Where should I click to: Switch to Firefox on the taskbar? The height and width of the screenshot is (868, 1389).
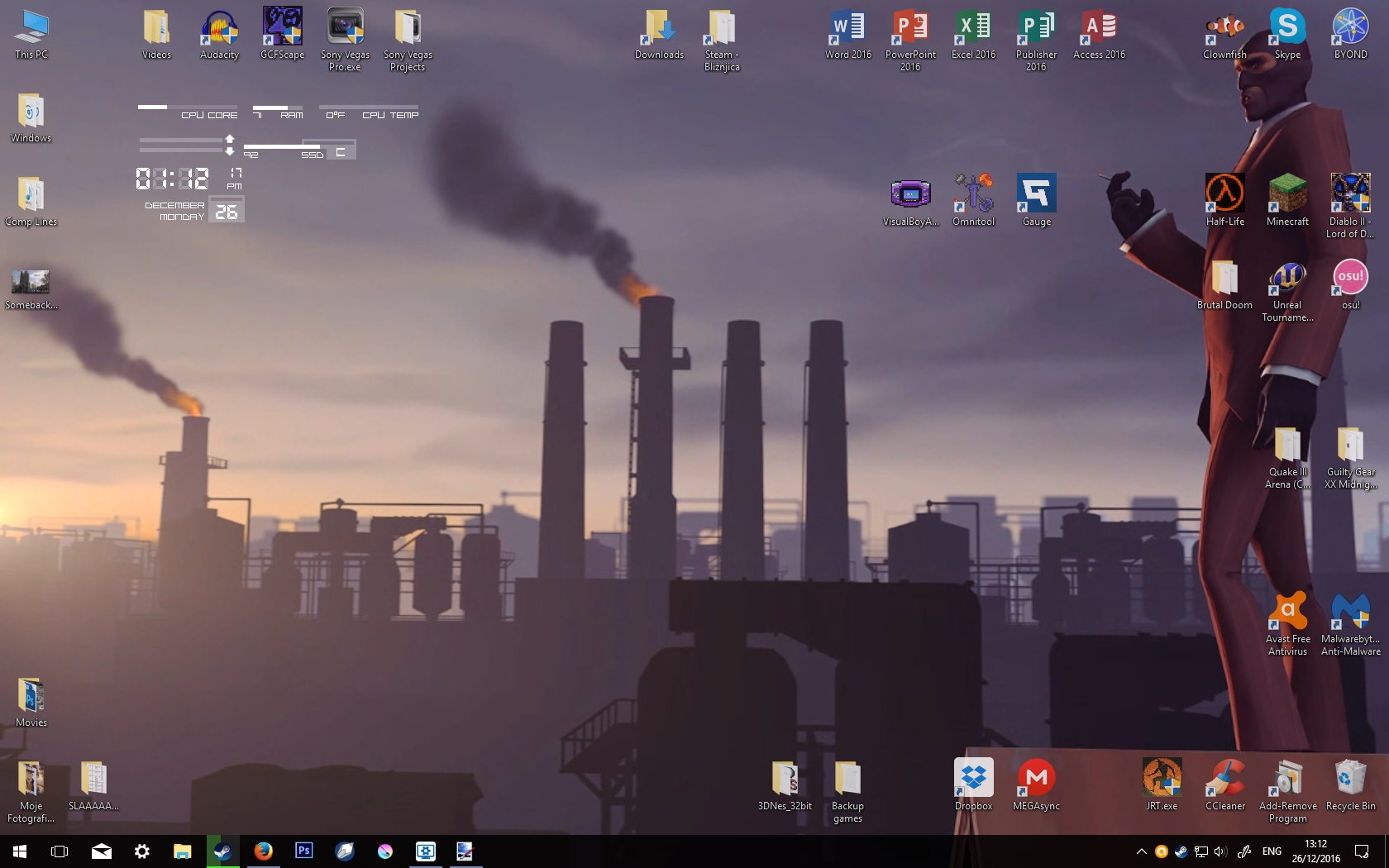263,851
